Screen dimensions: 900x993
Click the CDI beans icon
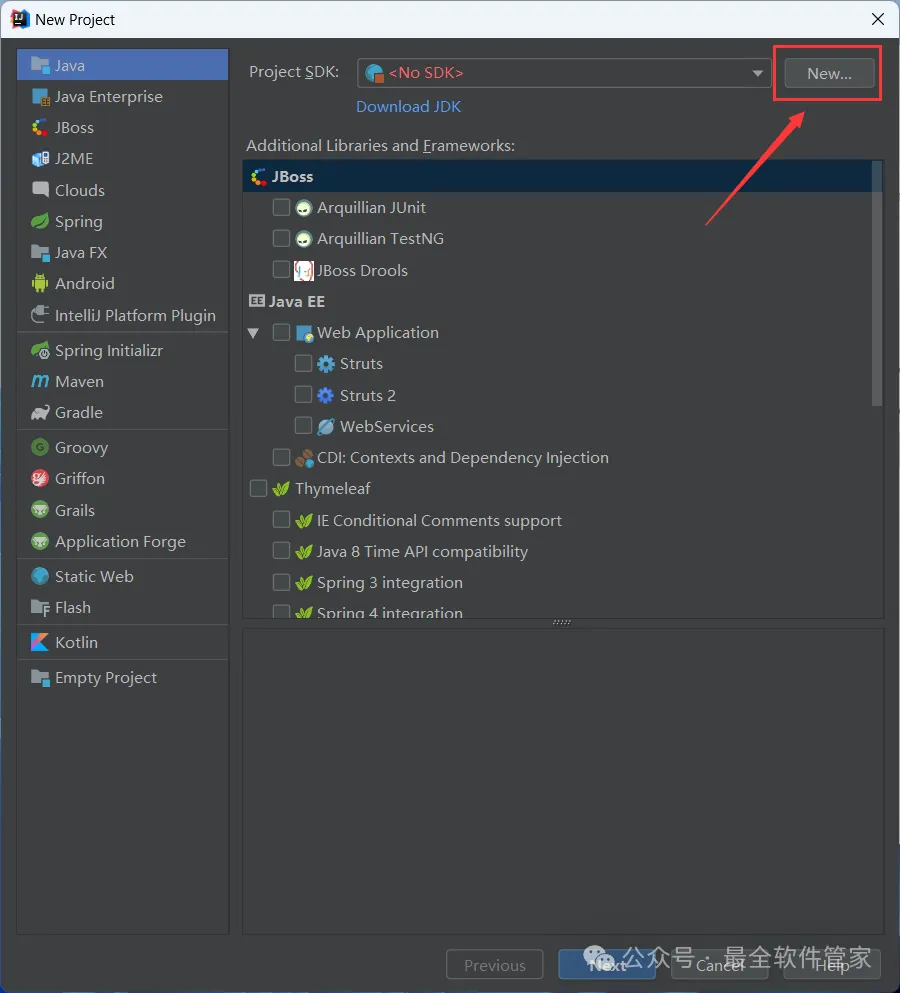(x=304, y=458)
